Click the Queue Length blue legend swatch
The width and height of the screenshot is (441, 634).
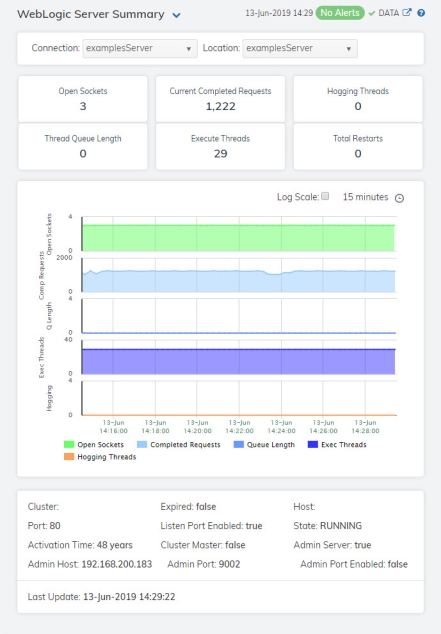coord(239,444)
